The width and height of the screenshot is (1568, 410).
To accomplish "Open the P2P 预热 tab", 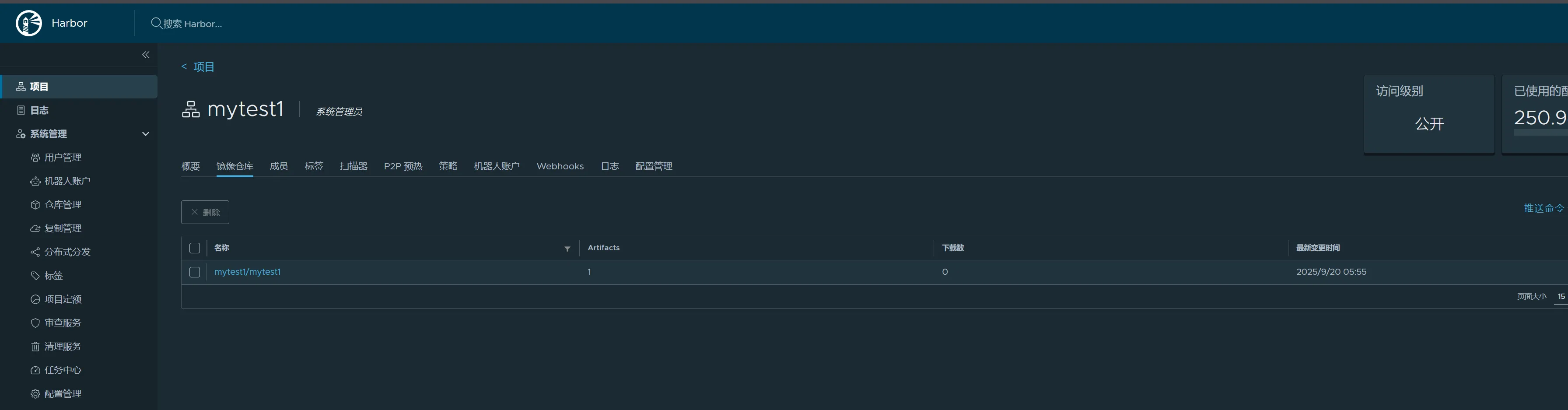I will point(403,166).
